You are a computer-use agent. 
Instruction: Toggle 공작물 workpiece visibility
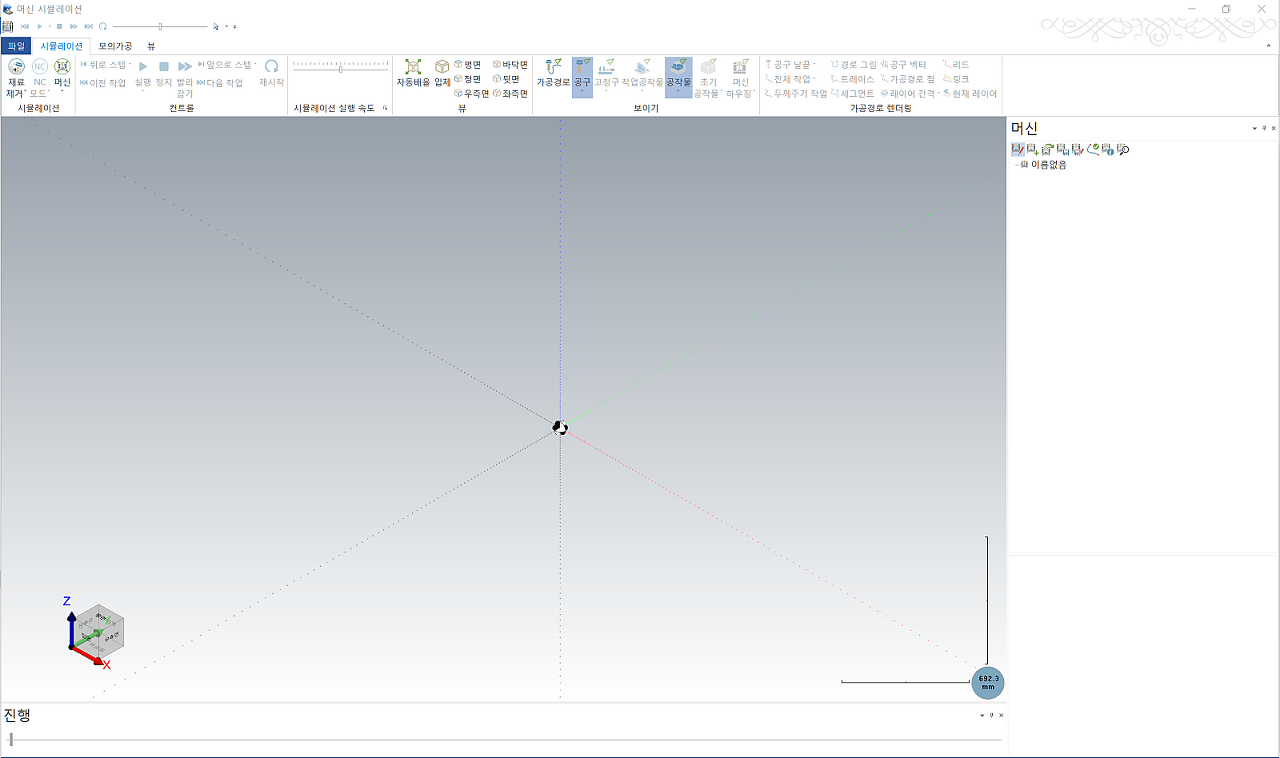679,78
